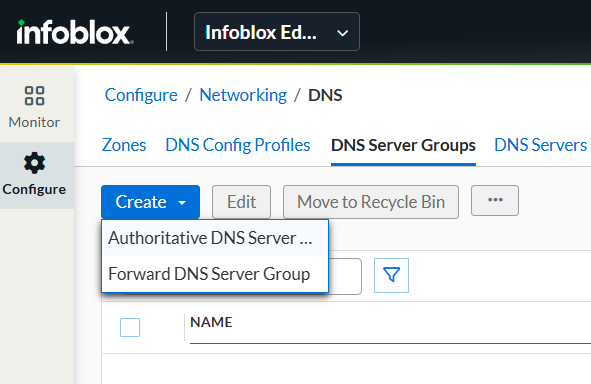591x384 pixels.
Task: Open the DNS Servers tab
Action: tap(540, 145)
